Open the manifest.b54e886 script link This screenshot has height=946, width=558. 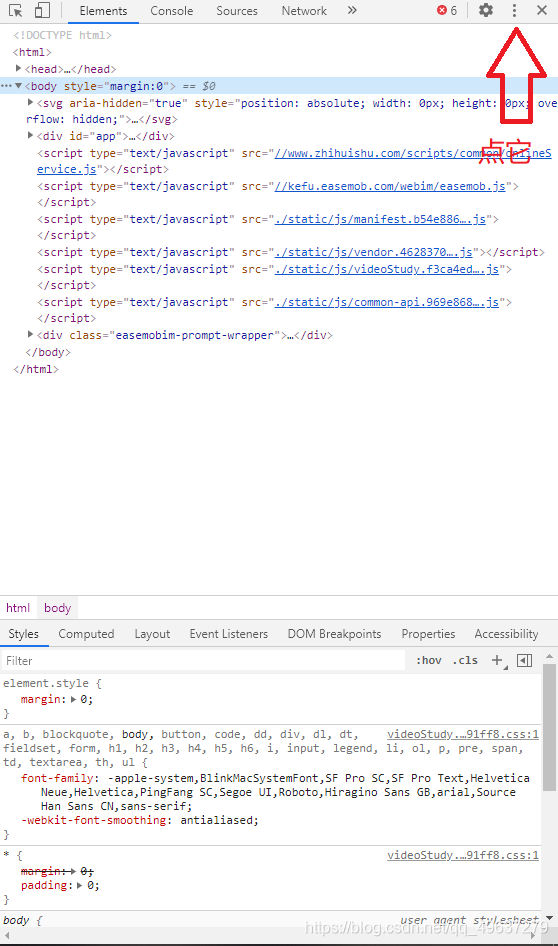click(380, 219)
